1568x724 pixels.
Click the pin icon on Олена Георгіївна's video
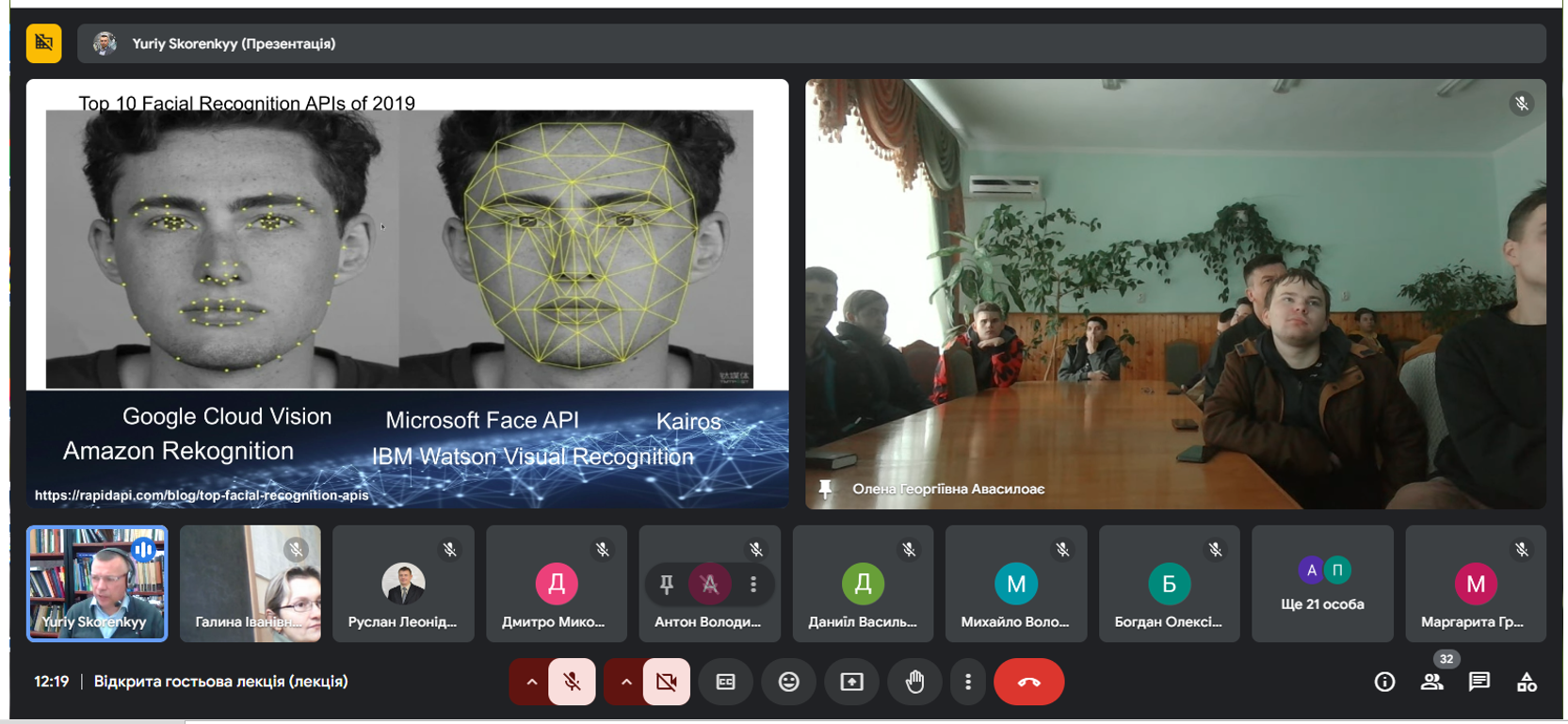(826, 489)
